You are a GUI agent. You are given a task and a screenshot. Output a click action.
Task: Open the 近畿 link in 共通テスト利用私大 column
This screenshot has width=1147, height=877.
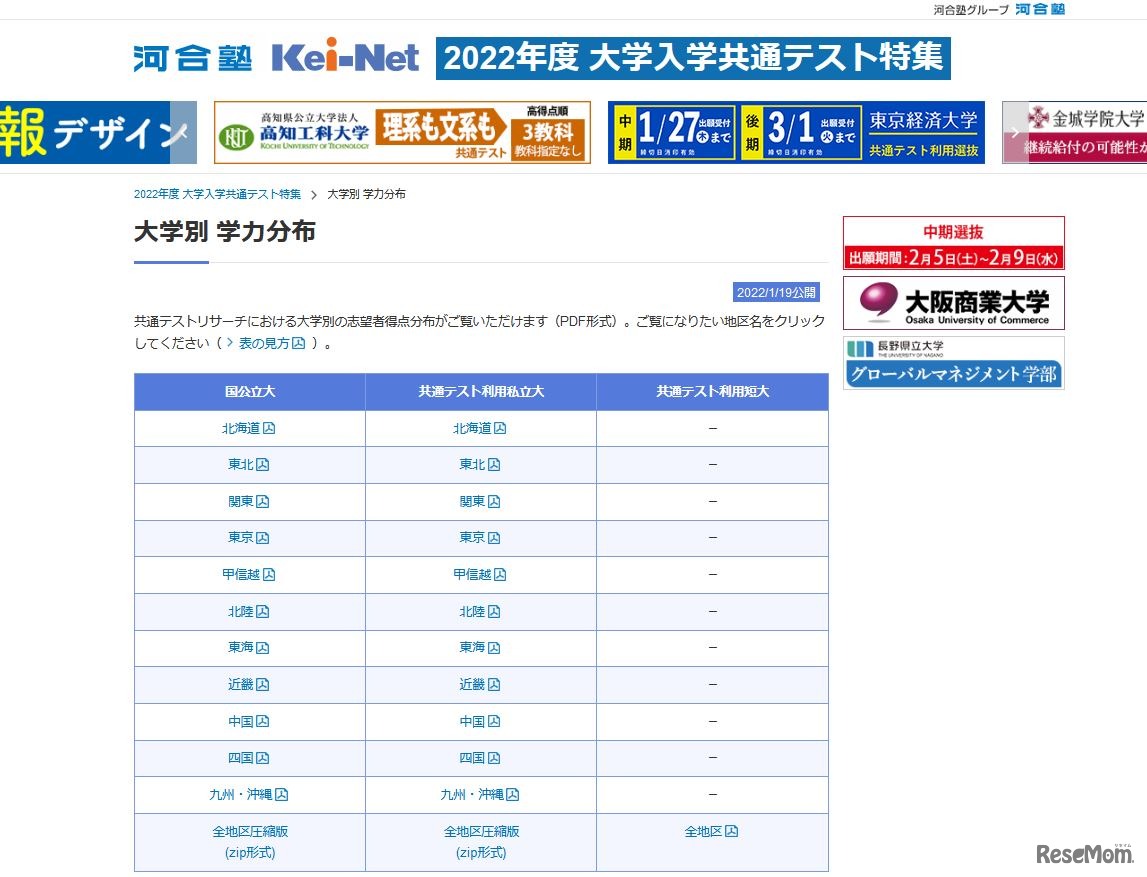click(x=479, y=684)
